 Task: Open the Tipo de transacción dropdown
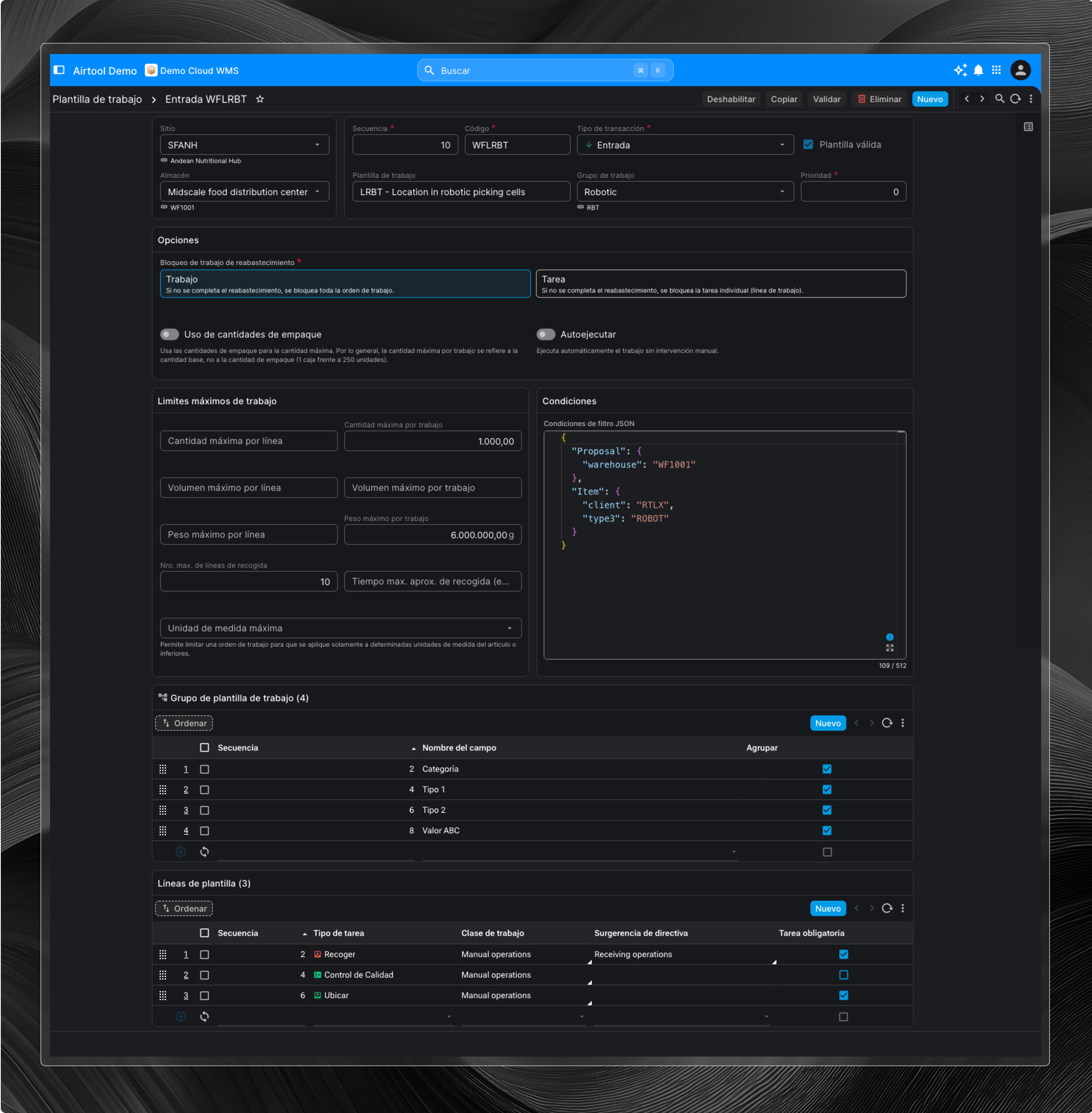pyautogui.click(x=685, y=145)
